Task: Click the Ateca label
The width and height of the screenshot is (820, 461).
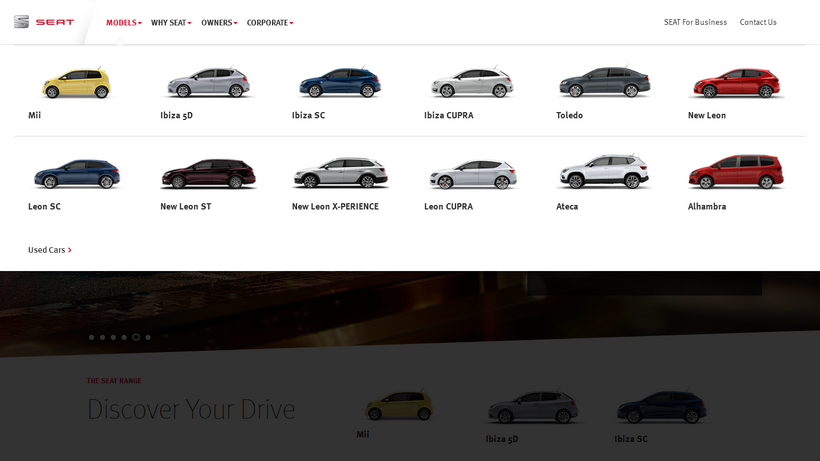Action: coord(567,206)
